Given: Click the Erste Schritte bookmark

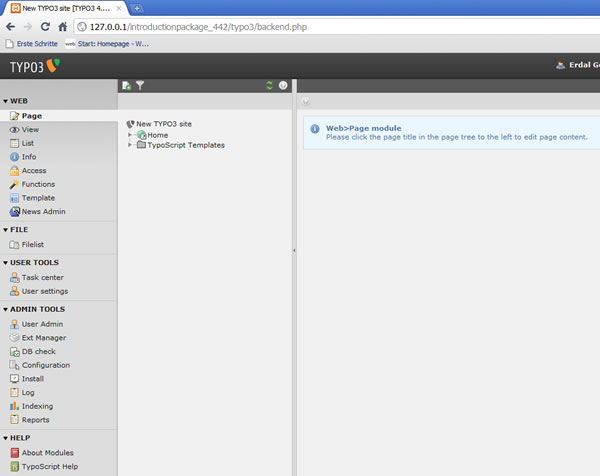Looking at the screenshot, I should click(32, 44).
